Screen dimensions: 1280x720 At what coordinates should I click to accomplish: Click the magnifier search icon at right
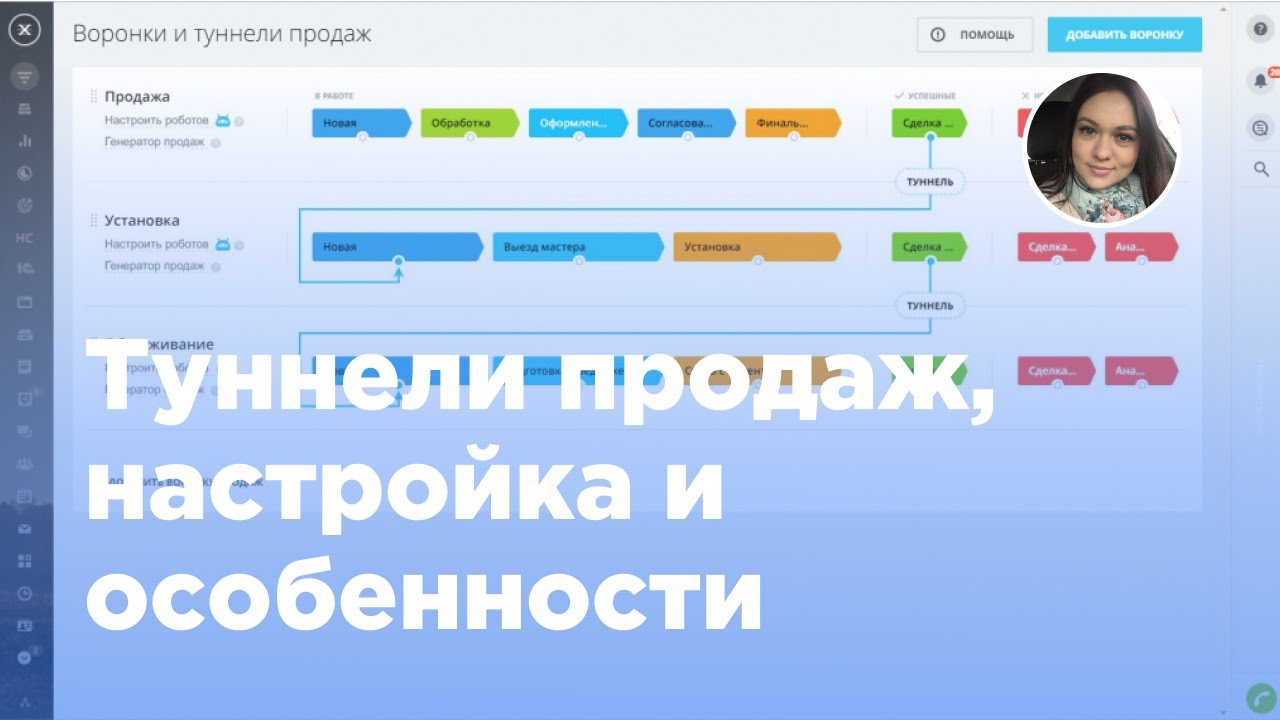click(1261, 170)
